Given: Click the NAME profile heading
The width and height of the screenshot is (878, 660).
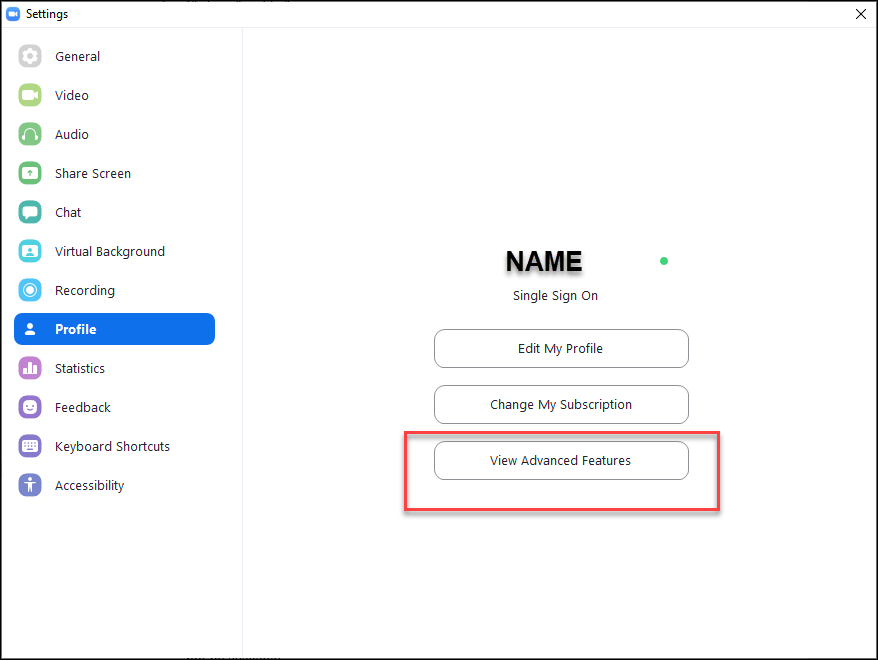Looking at the screenshot, I should click(x=544, y=261).
